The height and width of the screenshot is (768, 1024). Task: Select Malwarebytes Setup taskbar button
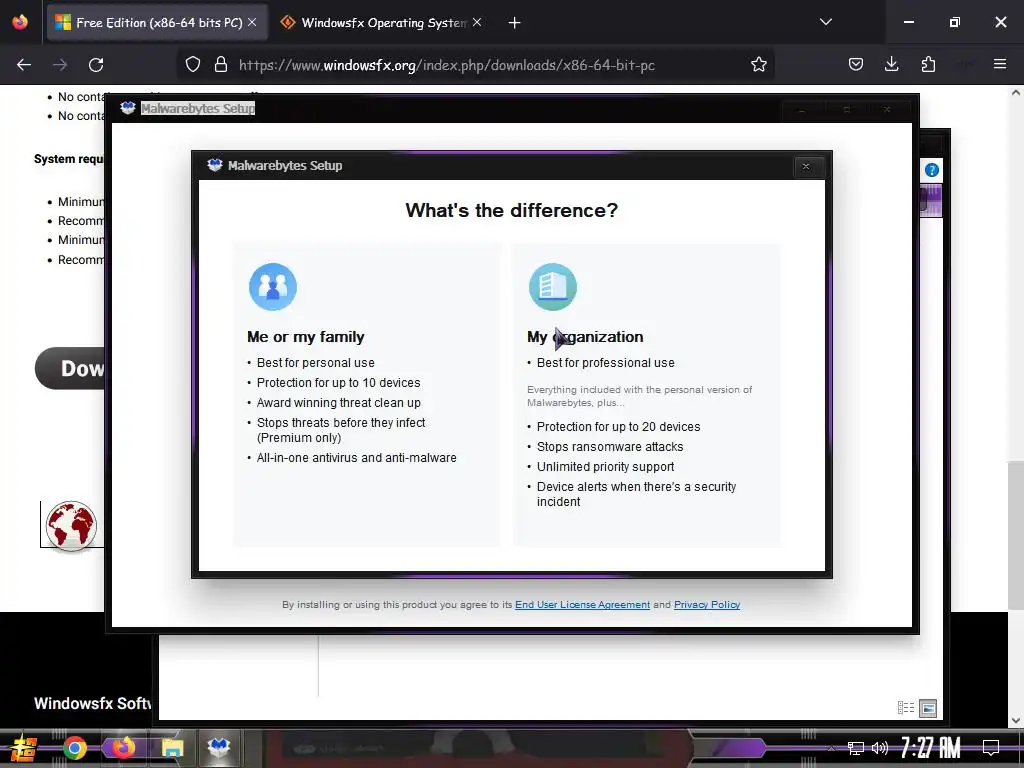point(219,747)
